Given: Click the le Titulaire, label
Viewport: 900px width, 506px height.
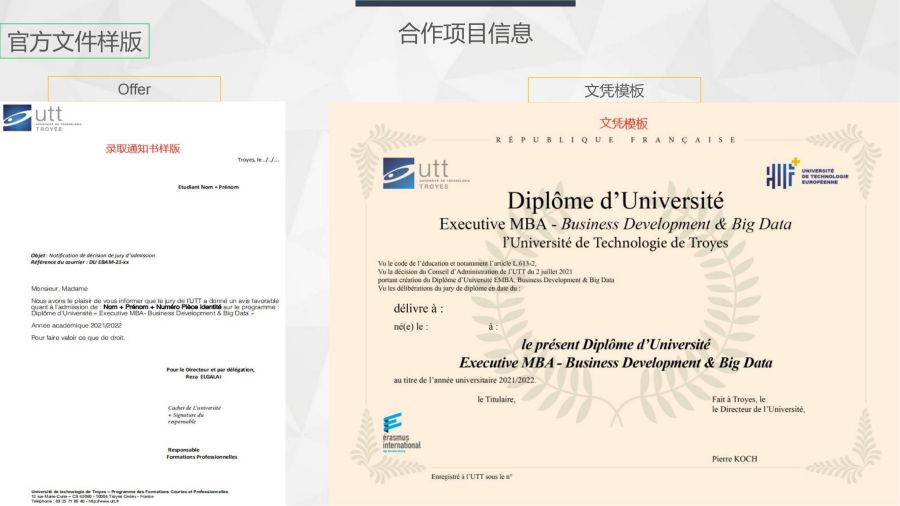Looking at the screenshot, I should pyautogui.click(x=496, y=399).
